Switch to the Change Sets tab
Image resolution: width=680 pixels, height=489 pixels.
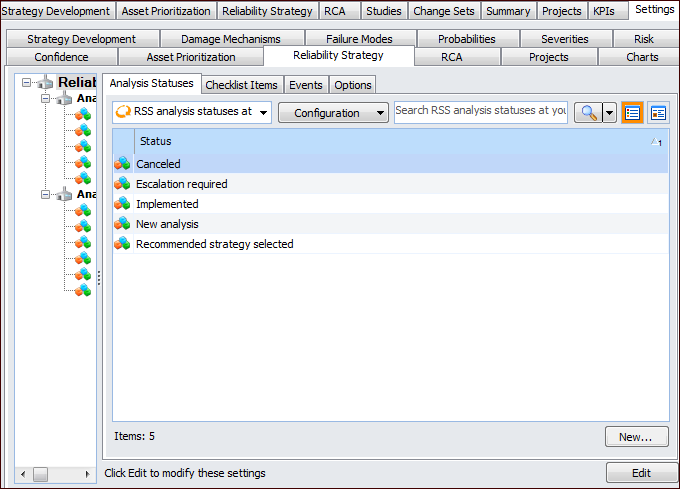click(x=444, y=11)
